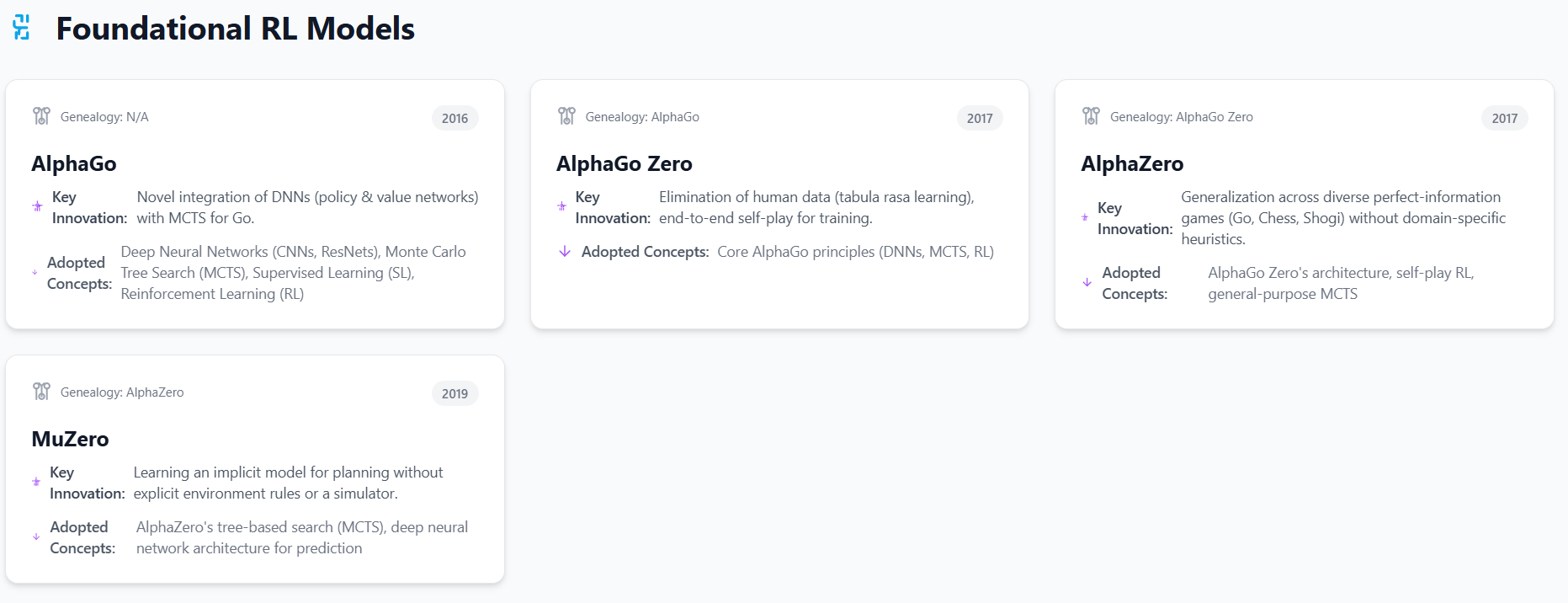
Task: Click the Key Innovation sparkle icon in AlphaGo Zero
Action: (x=562, y=206)
